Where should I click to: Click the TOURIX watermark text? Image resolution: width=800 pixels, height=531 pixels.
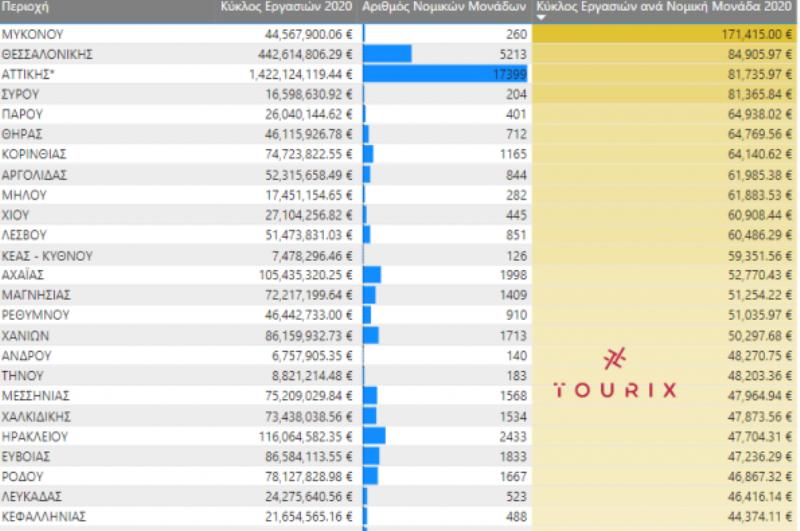click(x=615, y=390)
